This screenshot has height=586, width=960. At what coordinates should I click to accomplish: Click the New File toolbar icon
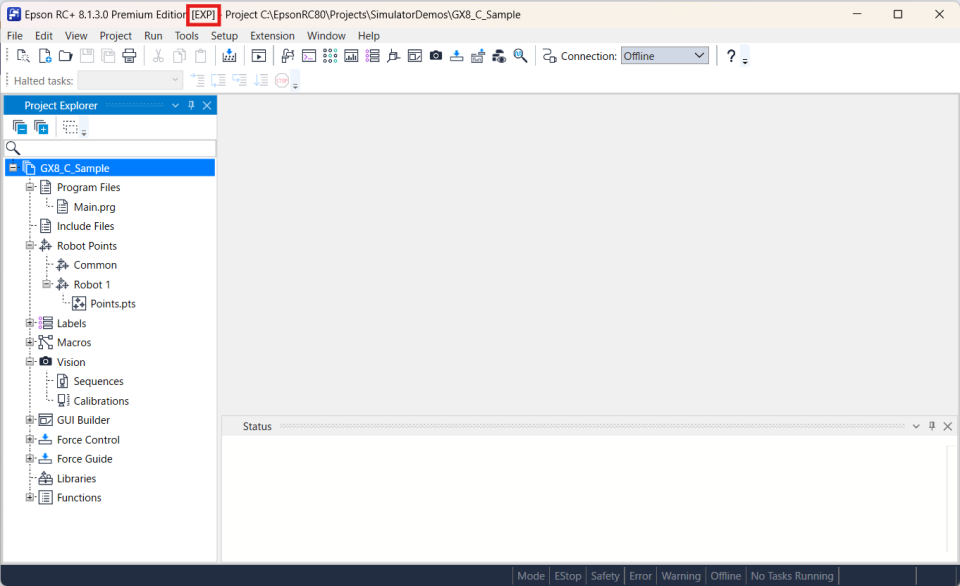click(44, 56)
